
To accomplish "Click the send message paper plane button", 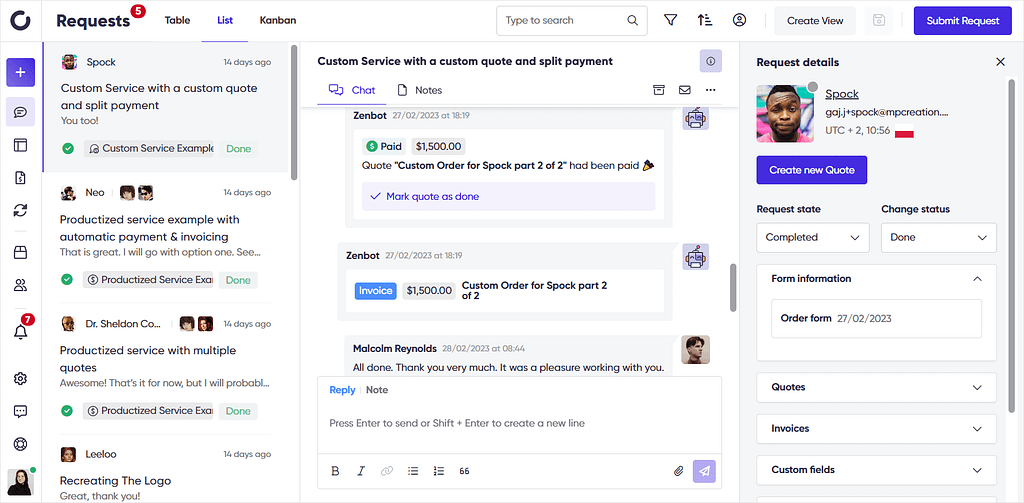I will 704,471.
